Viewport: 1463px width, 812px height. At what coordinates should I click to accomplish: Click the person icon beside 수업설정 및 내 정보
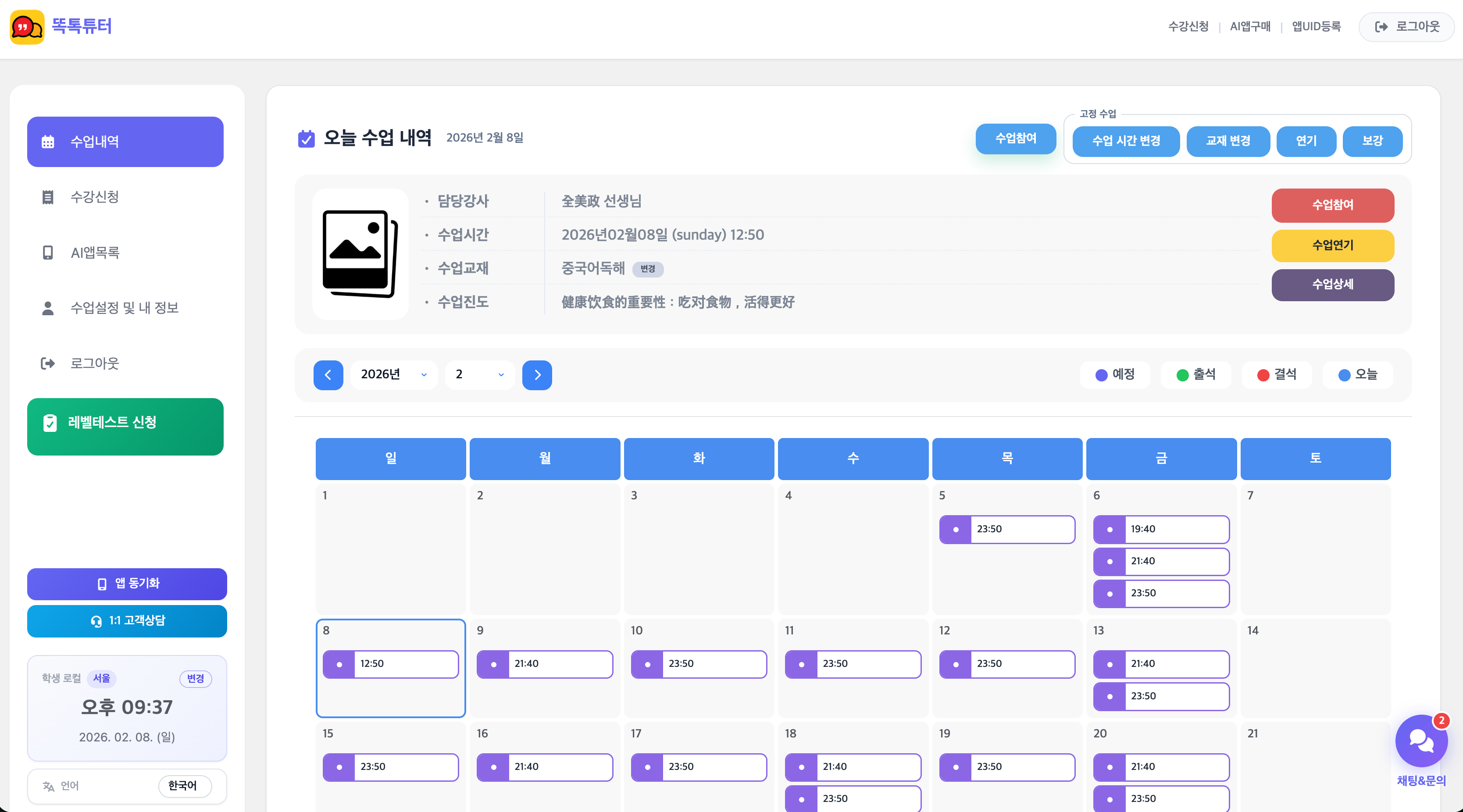(x=48, y=308)
